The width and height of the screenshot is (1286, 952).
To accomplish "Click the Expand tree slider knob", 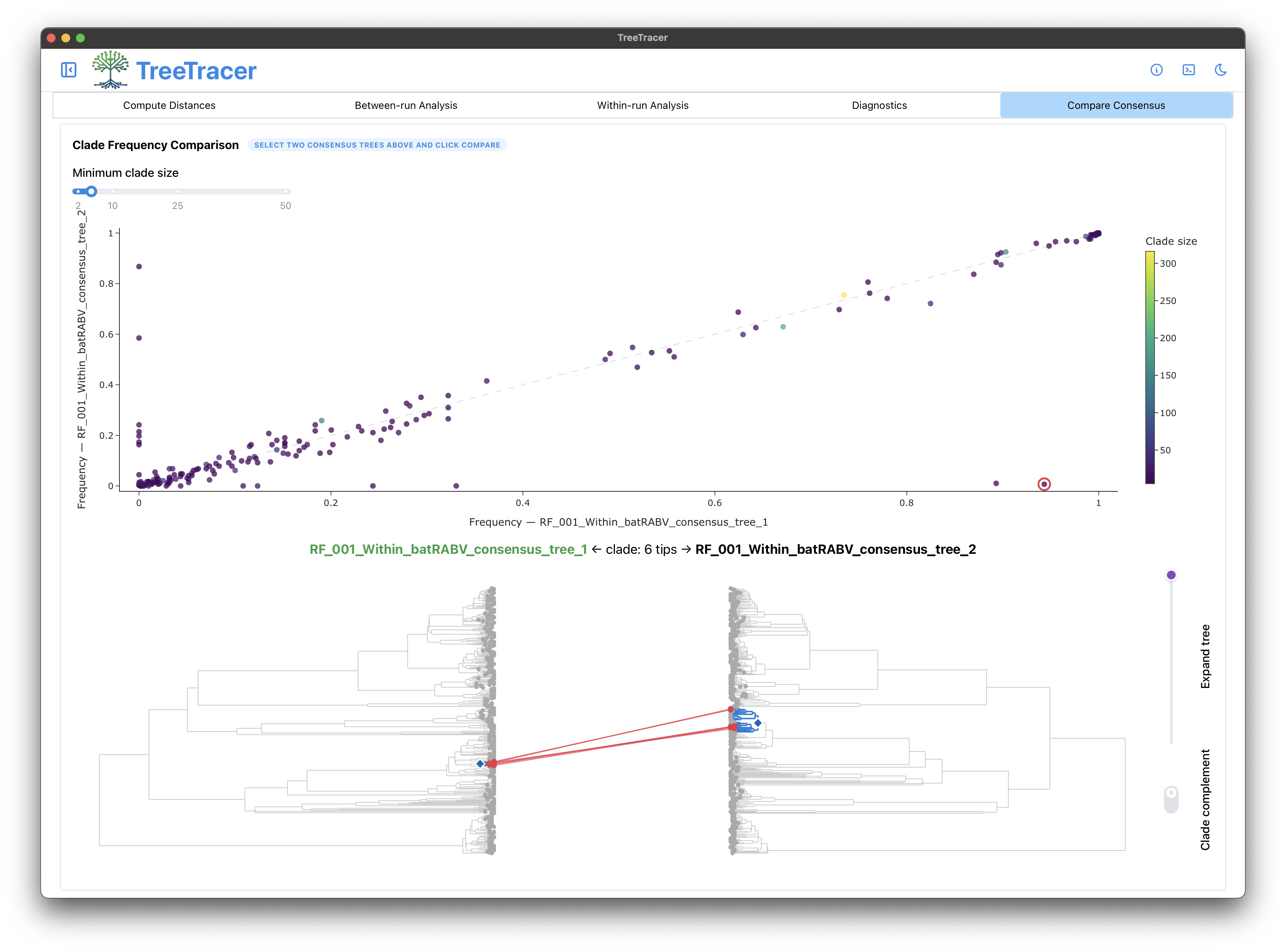I will [x=1171, y=575].
